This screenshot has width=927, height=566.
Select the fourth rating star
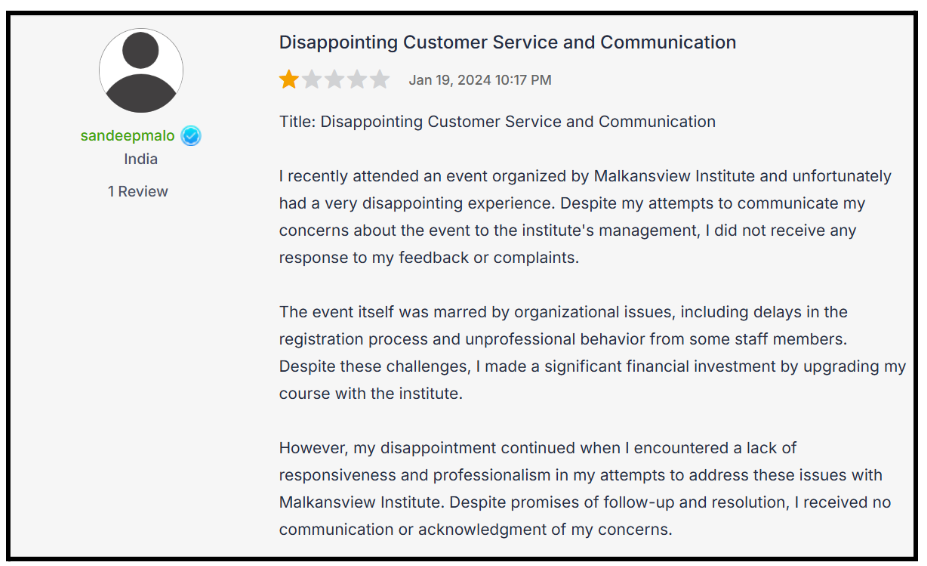pos(357,79)
